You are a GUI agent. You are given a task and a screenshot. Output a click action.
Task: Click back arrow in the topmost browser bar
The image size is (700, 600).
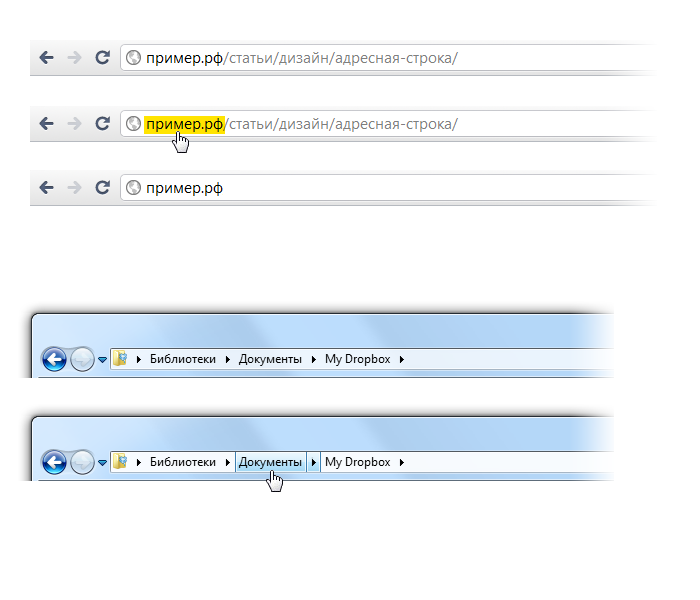click(46, 58)
